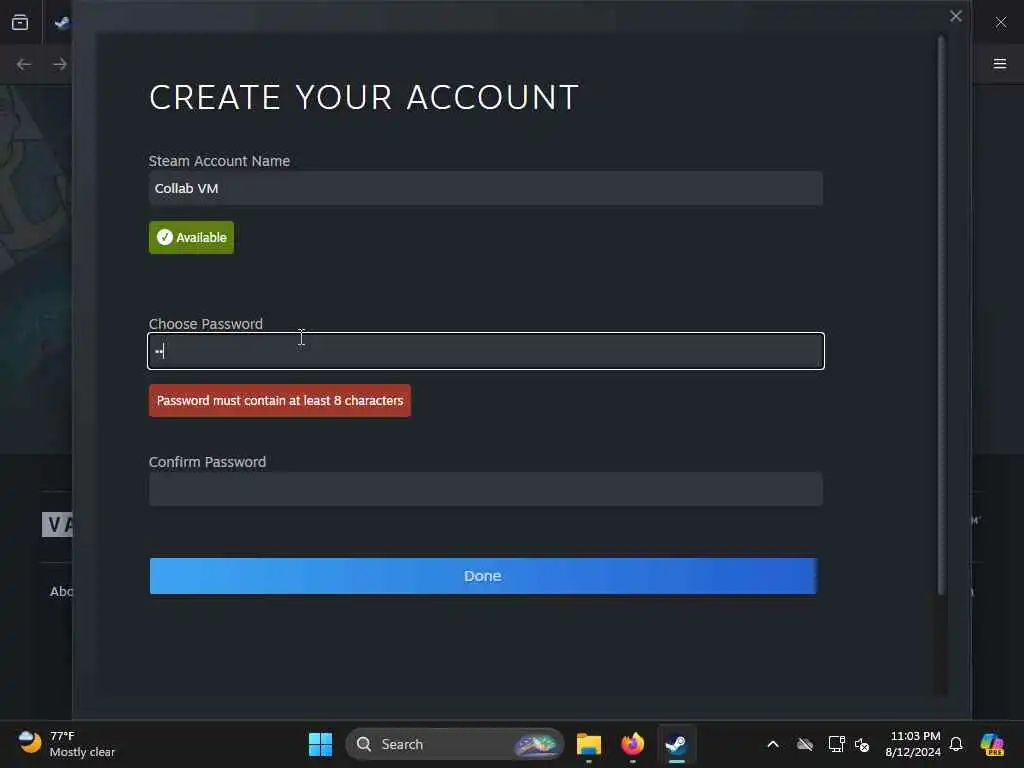This screenshot has width=1024, height=768.
Task: Click the Steam tab icon in the background window
Action: 62,23
